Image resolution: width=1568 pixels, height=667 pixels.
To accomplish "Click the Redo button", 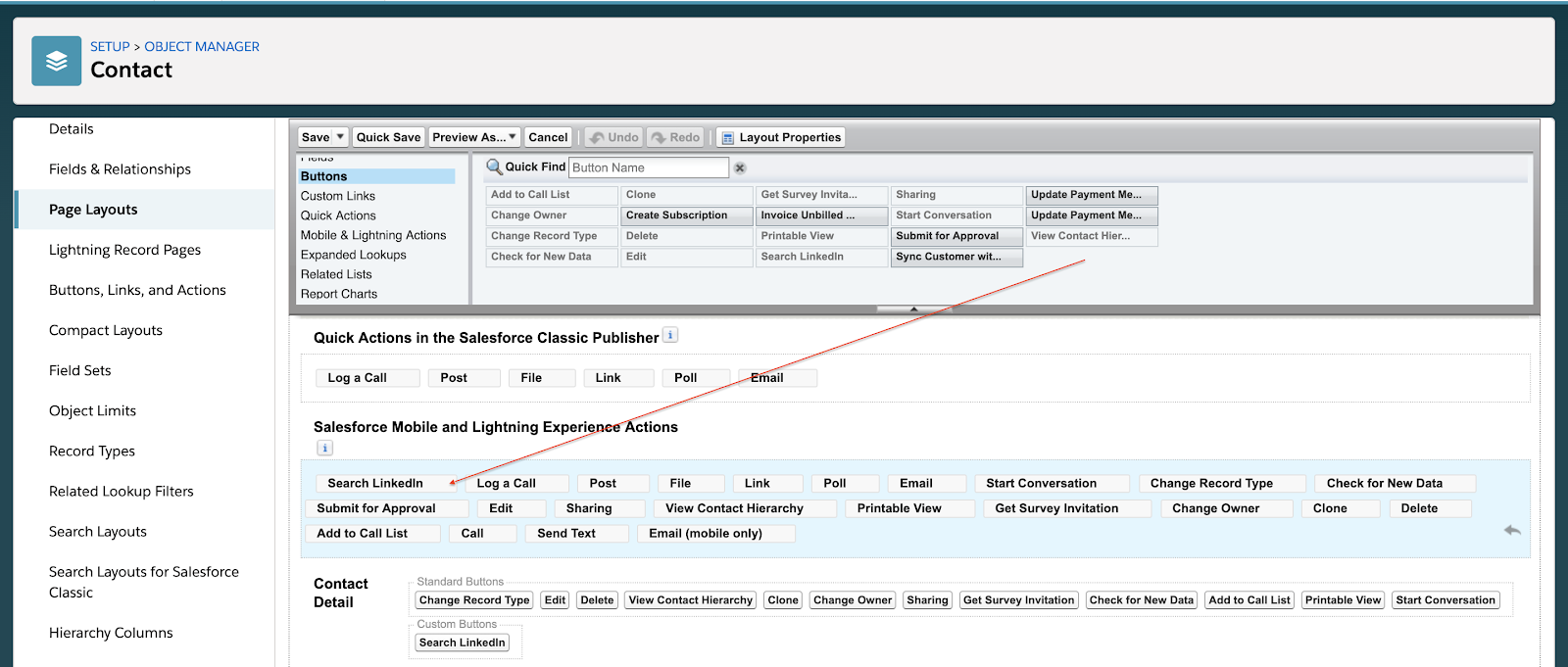I will pos(675,137).
